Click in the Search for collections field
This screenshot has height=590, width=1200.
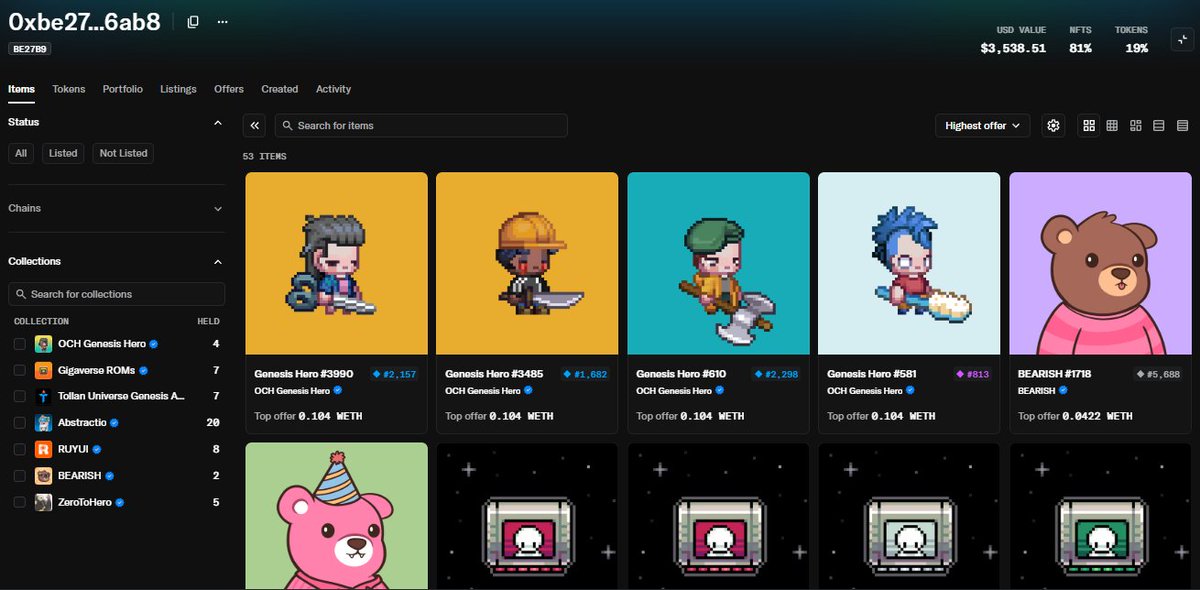click(x=116, y=294)
